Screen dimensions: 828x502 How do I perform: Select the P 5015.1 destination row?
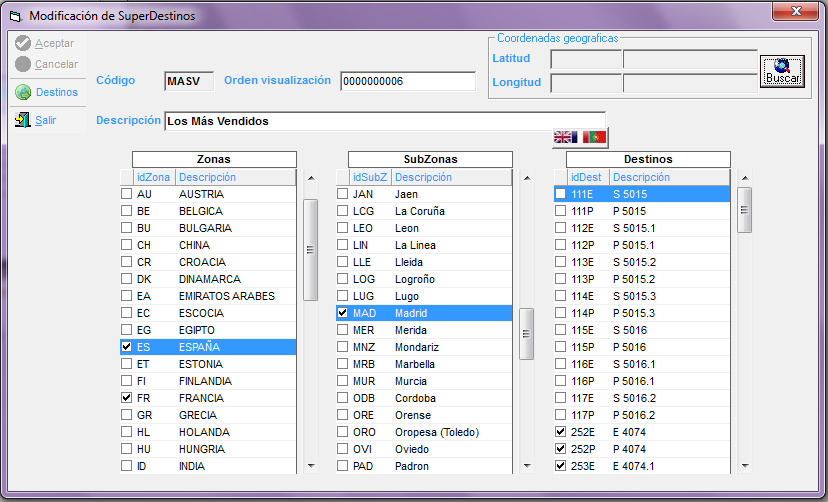click(x=642, y=245)
